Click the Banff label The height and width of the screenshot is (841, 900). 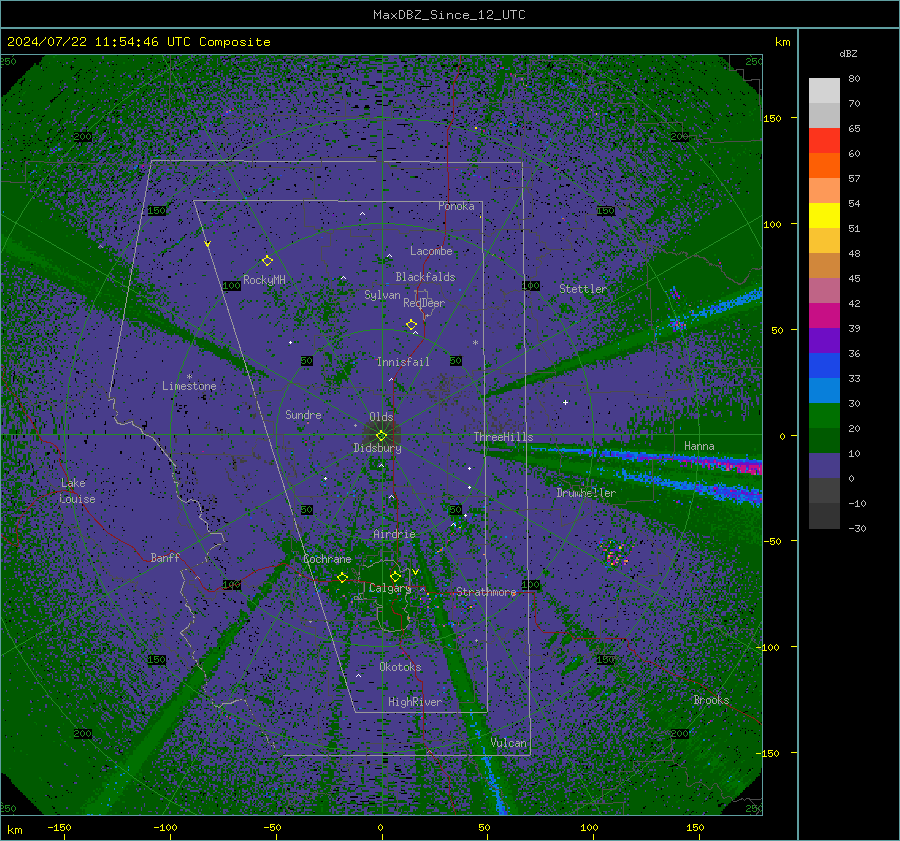[165, 557]
